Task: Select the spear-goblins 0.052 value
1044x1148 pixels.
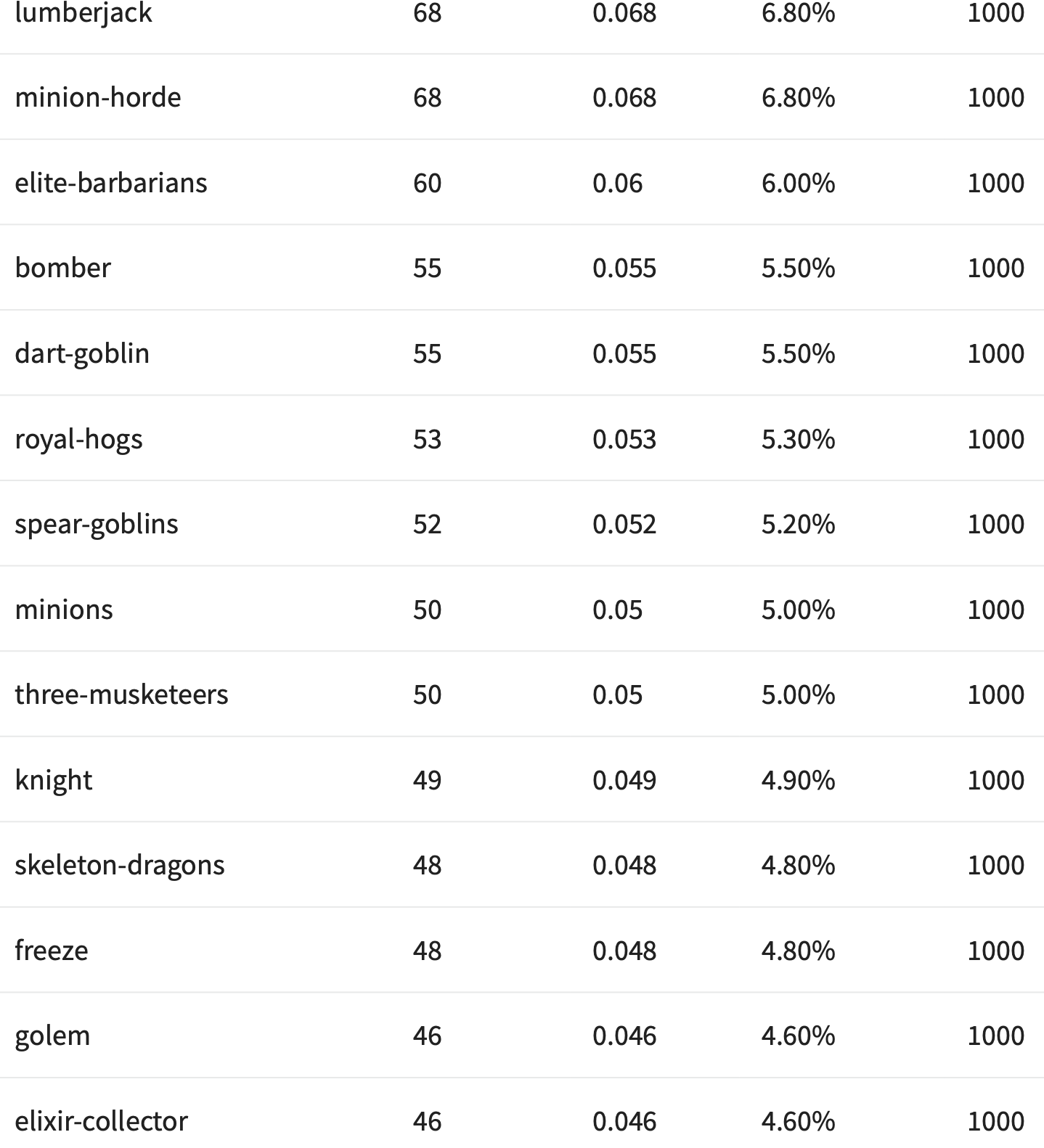Action: point(624,524)
